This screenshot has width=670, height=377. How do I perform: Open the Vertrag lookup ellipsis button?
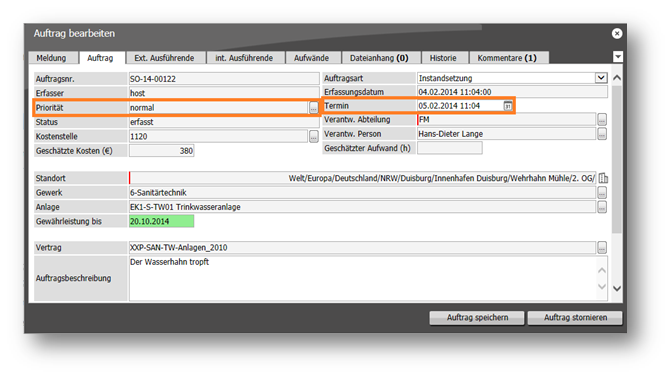(602, 247)
